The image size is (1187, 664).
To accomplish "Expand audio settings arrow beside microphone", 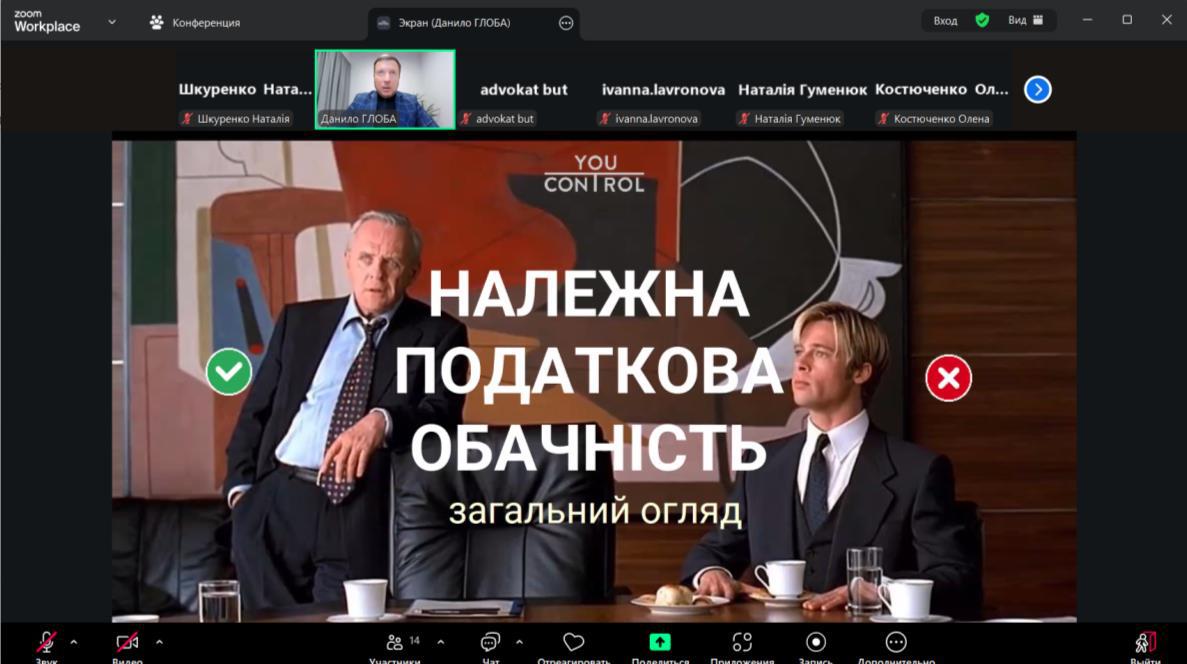I will point(74,642).
